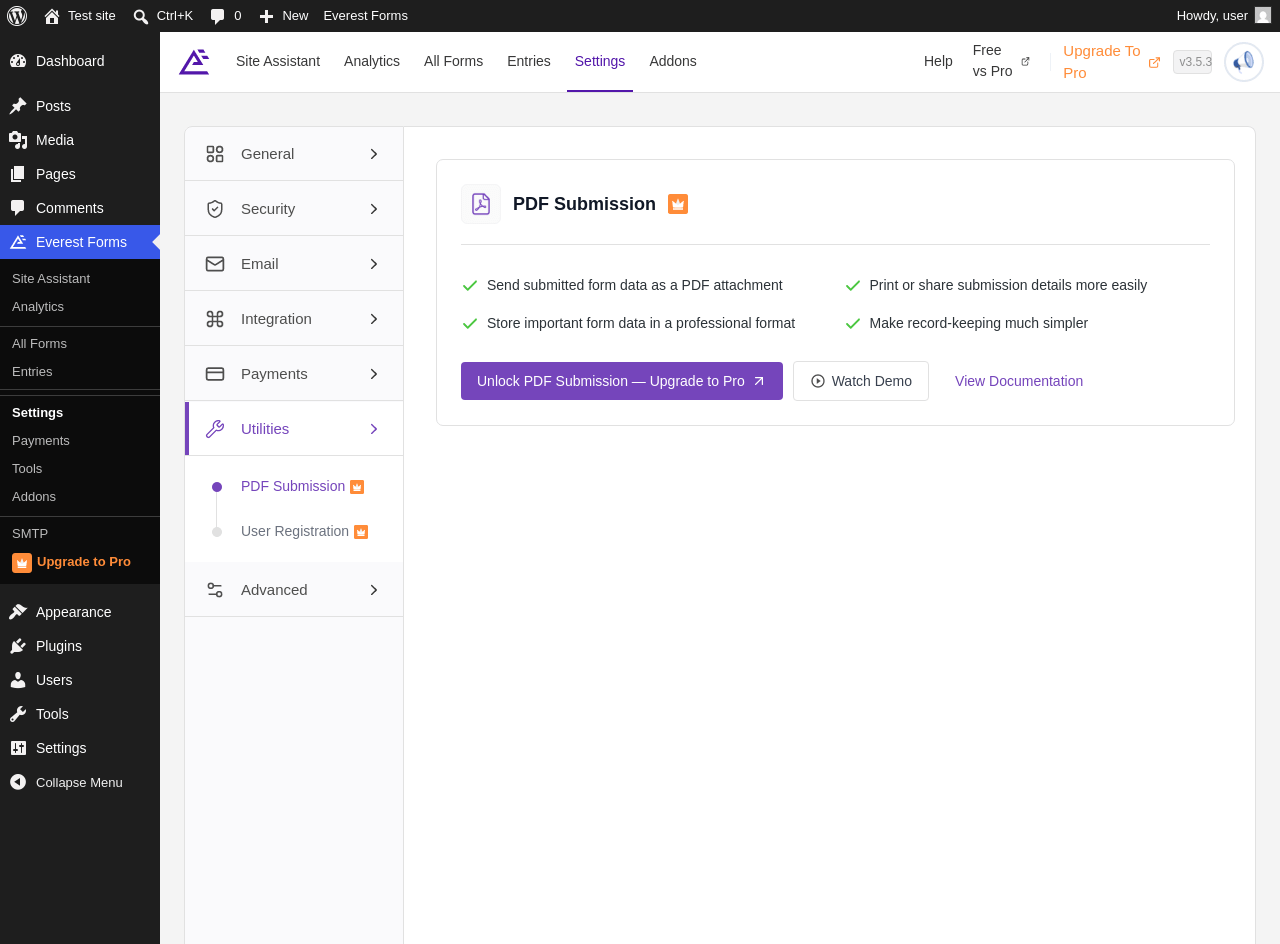Click the Media icon in sidebar
The image size is (1280, 944).
(x=18, y=140)
